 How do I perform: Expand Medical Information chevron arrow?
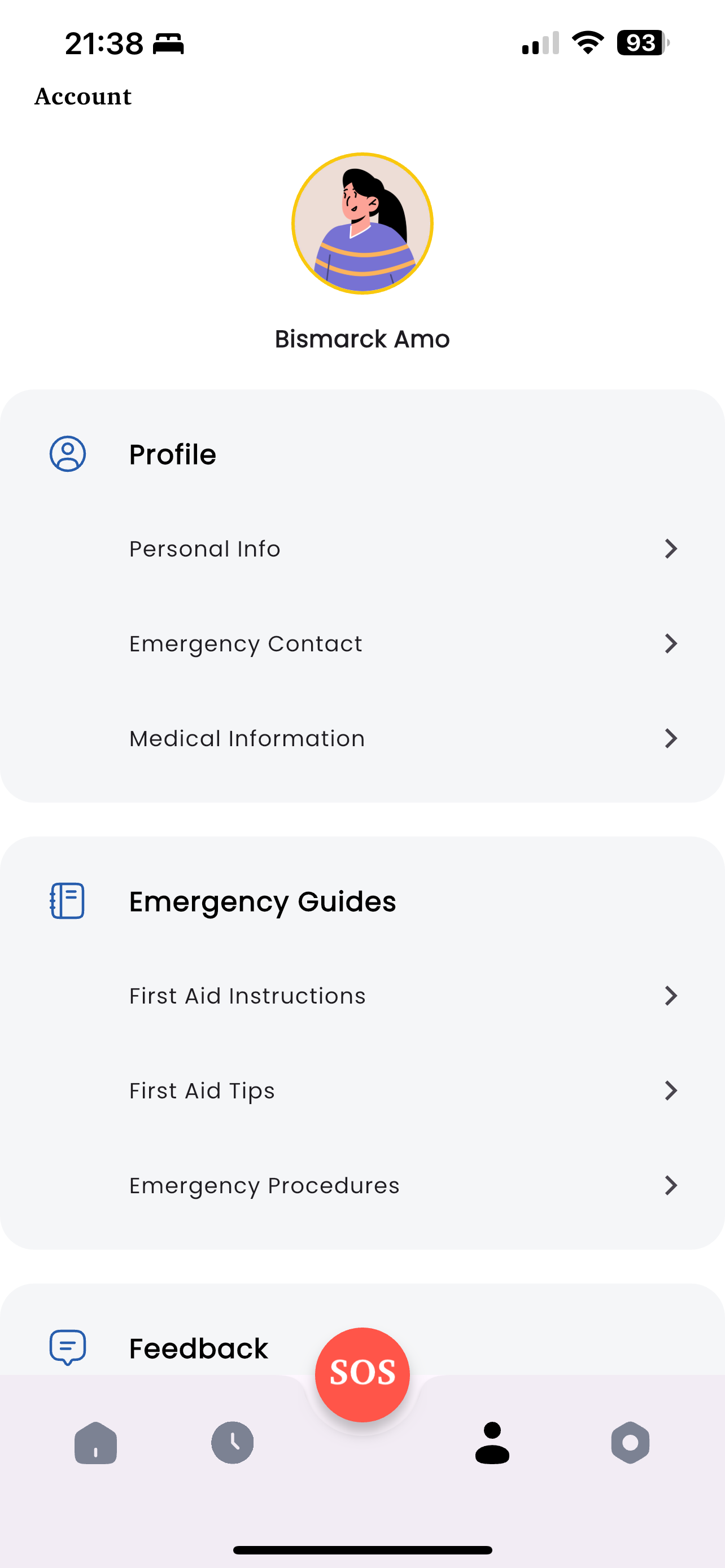(671, 738)
